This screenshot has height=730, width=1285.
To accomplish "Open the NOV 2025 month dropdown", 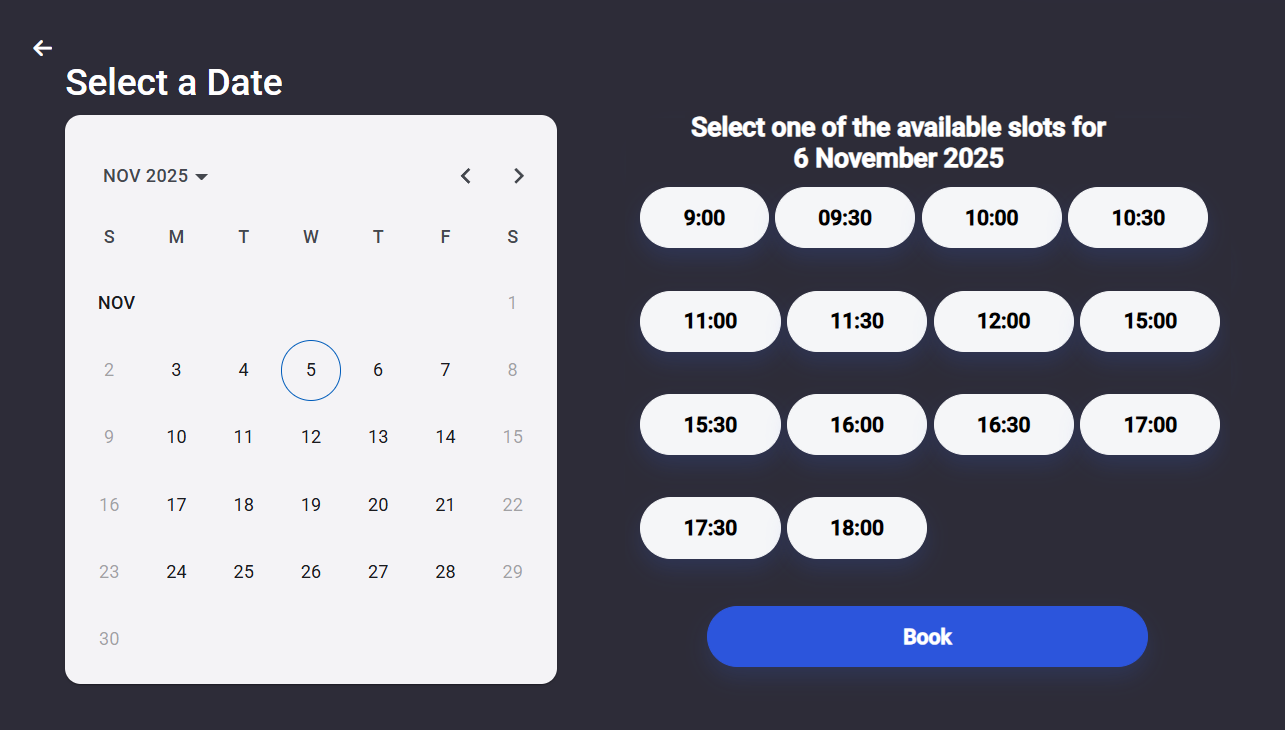I will click(x=155, y=176).
